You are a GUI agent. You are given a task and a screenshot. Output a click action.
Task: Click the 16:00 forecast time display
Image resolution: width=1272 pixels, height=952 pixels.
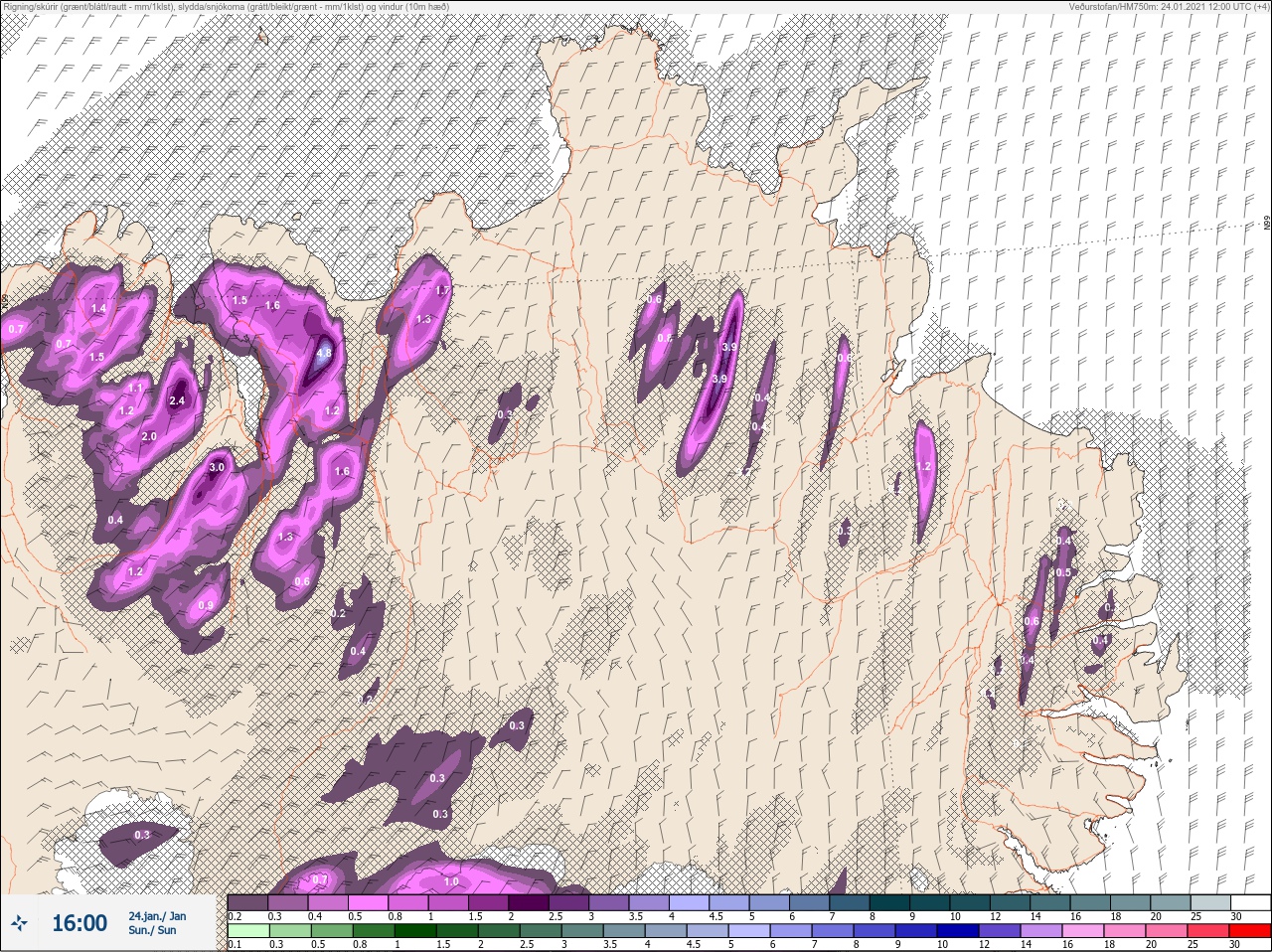79,923
